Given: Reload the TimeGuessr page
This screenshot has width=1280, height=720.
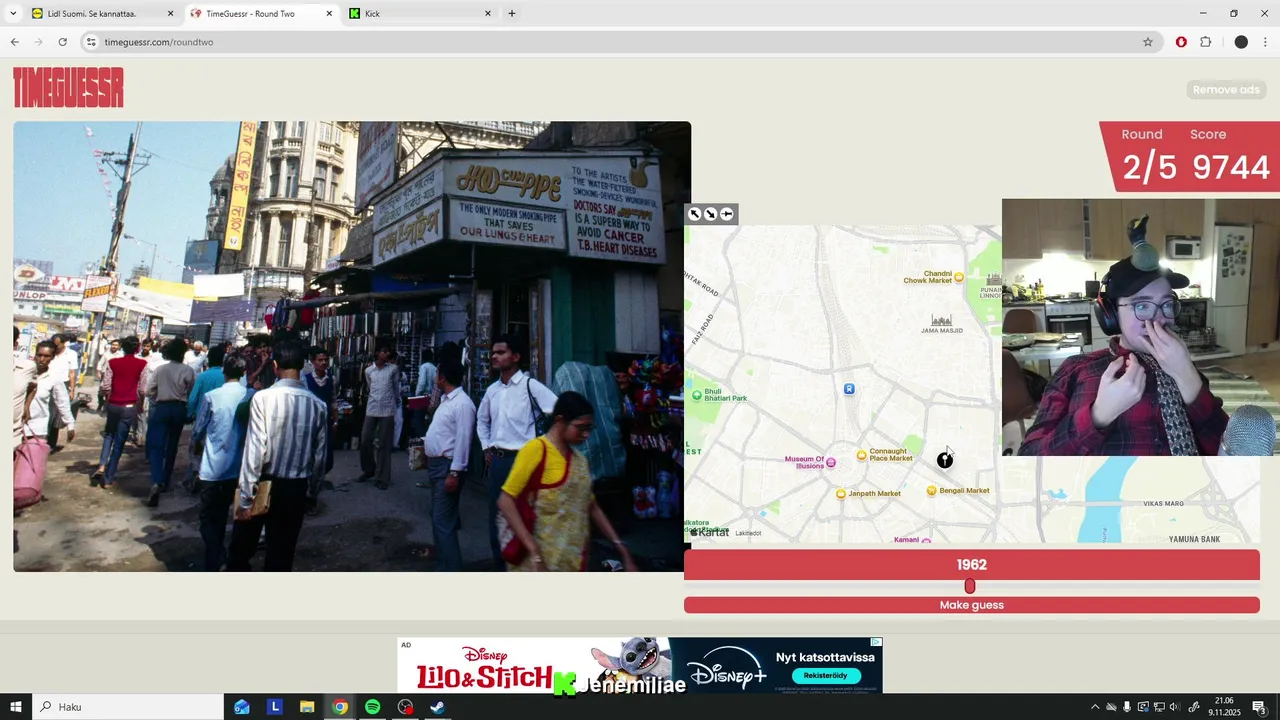Looking at the screenshot, I should 62,42.
